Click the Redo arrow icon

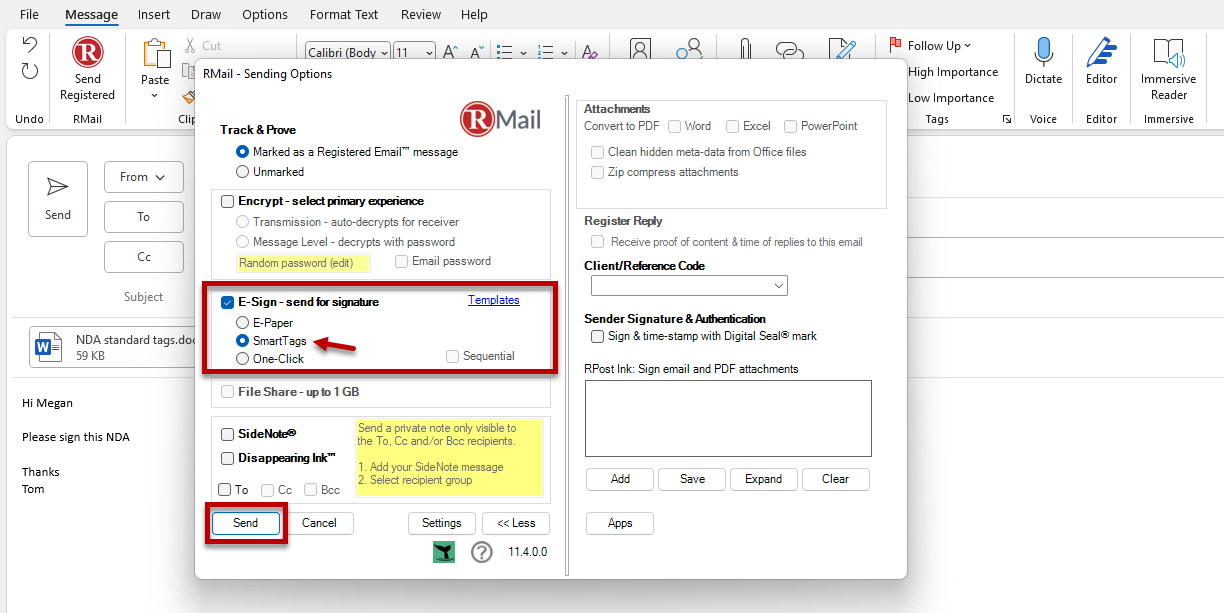click(30, 71)
